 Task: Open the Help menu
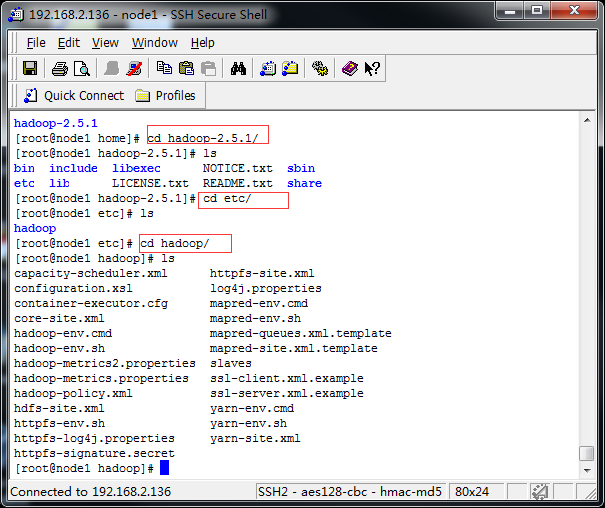click(x=203, y=43)
